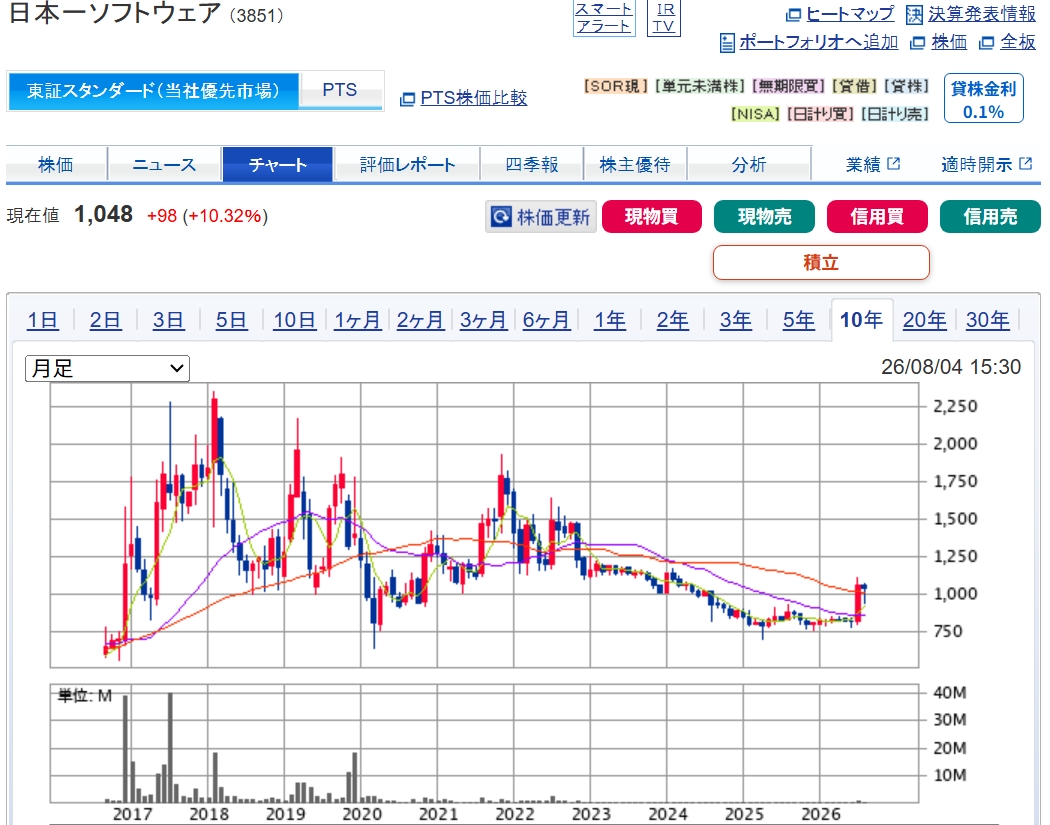This screenshot has width=1050, height=825.
Task: Select the 2年 chart range
Action: point(672,320)
